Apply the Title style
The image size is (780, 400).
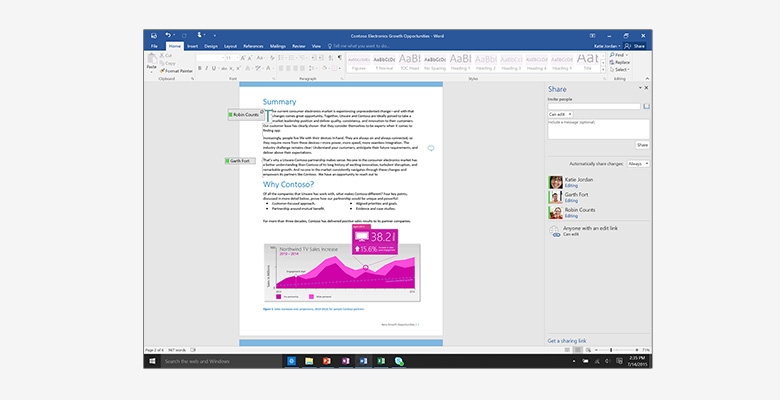pyautogui.click(x=587, y=63)
